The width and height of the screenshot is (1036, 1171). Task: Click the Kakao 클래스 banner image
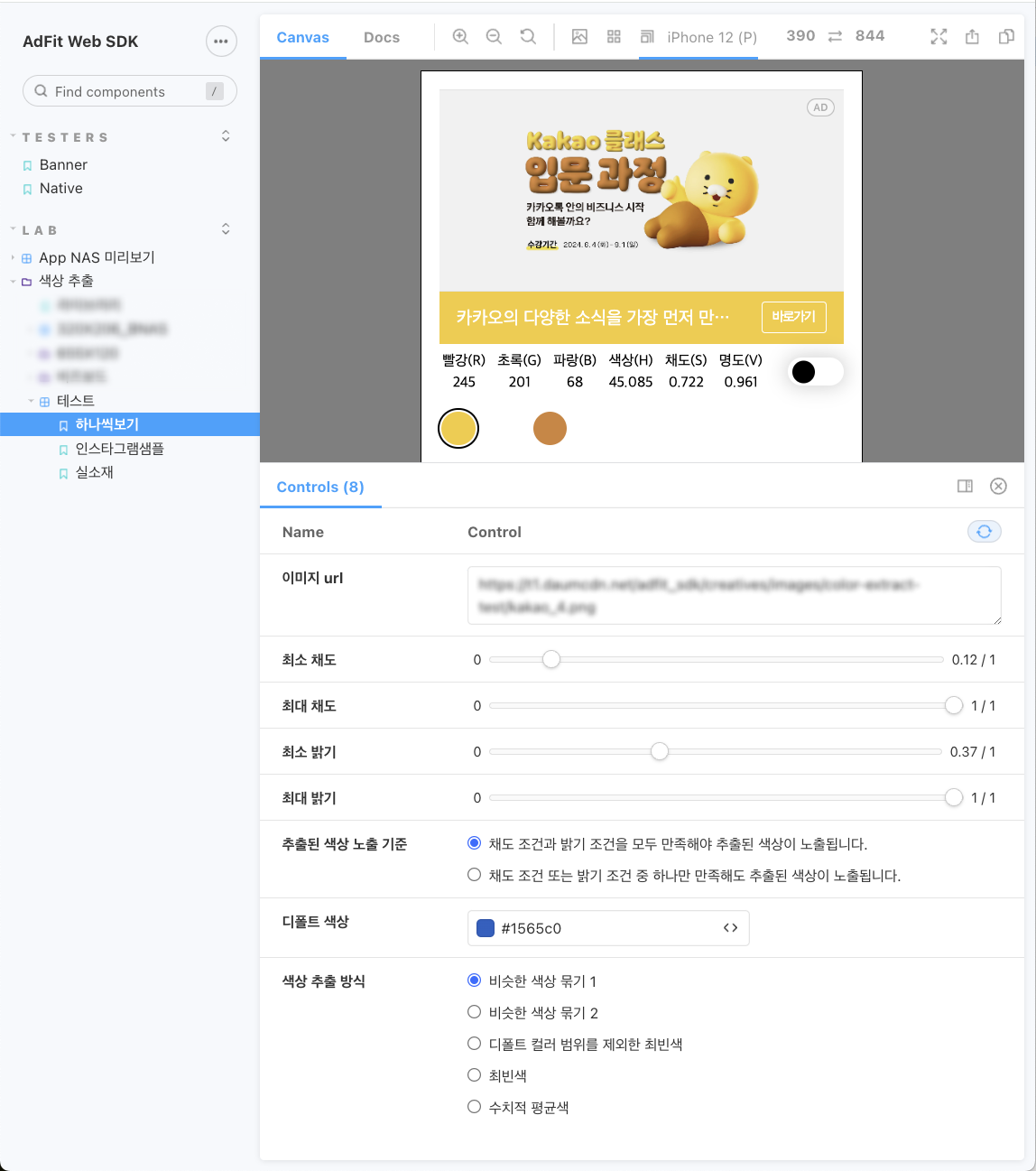point(642,191)
